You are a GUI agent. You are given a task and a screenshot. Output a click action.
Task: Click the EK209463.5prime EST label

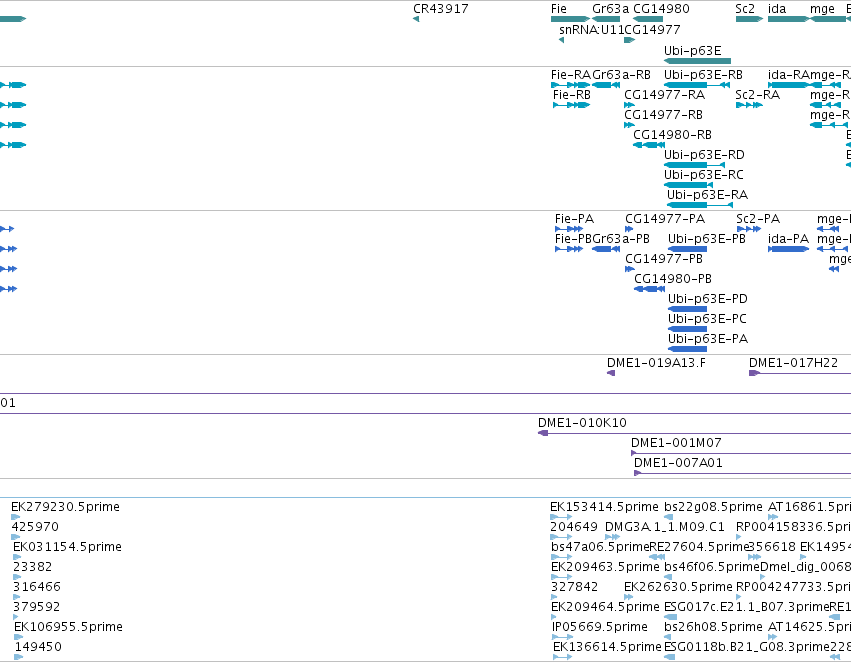point(605,567)
